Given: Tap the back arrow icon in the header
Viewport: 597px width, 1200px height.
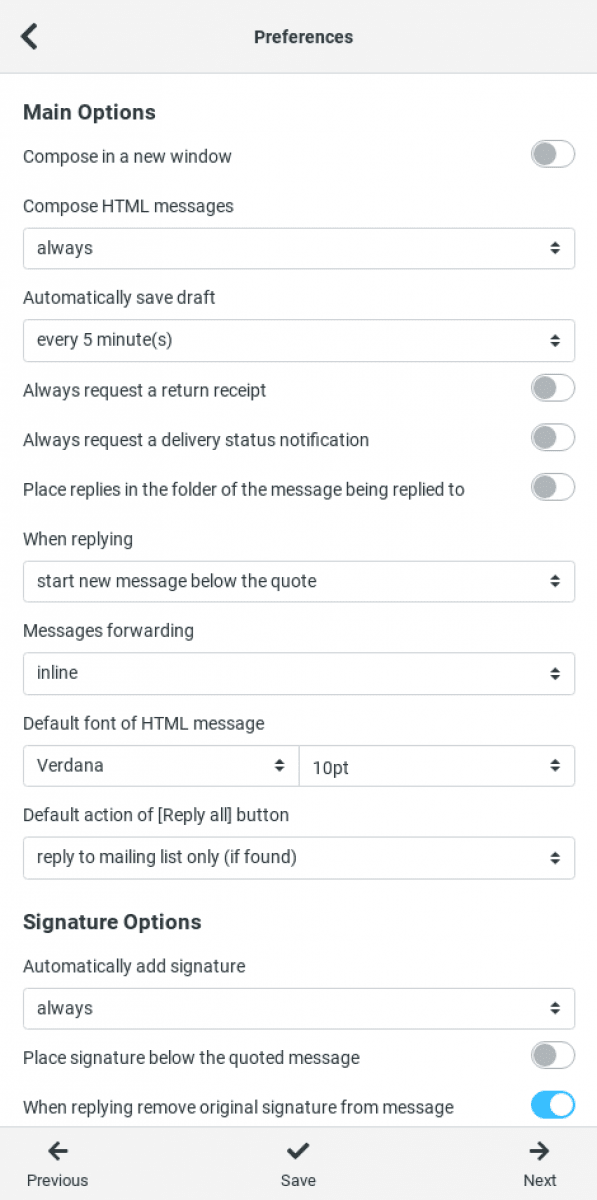Looking at the screenshot, I should click(29, 37).
